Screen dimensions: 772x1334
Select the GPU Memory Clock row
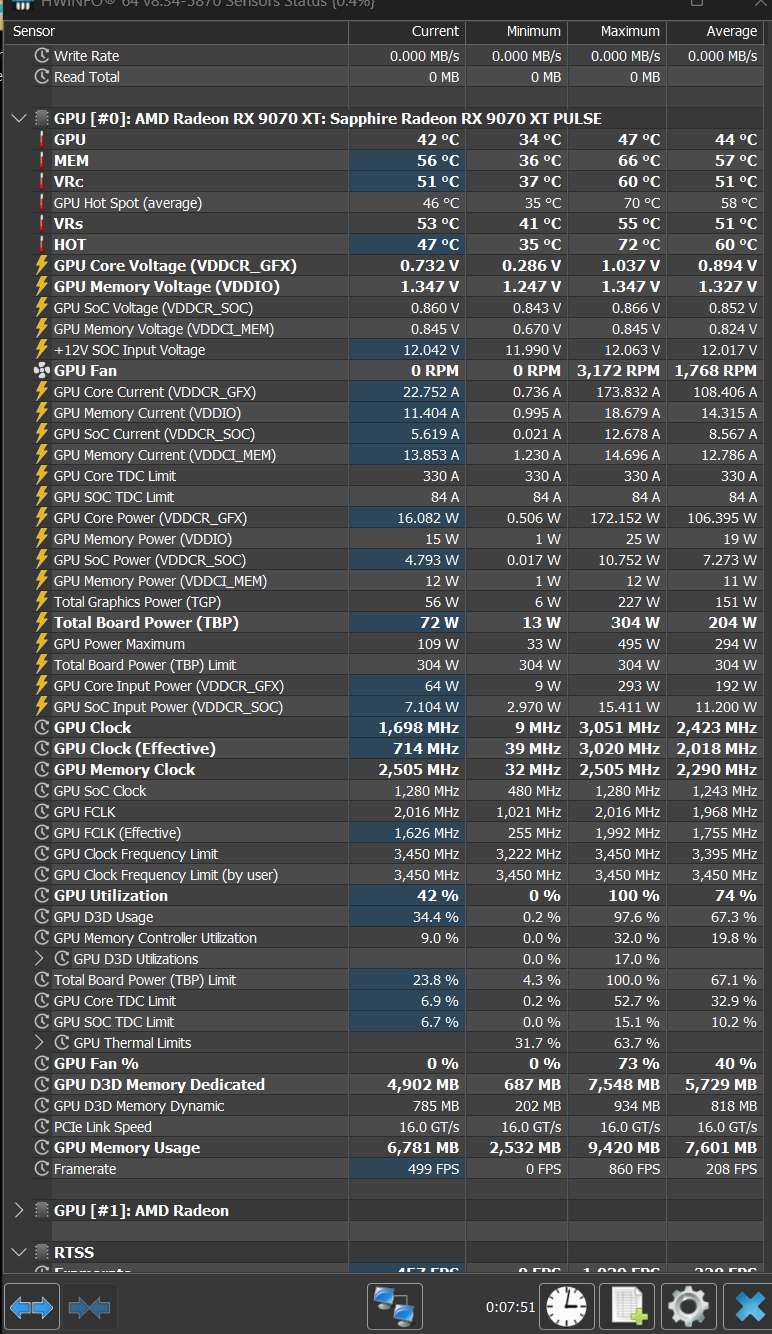(x=386, y=770)
